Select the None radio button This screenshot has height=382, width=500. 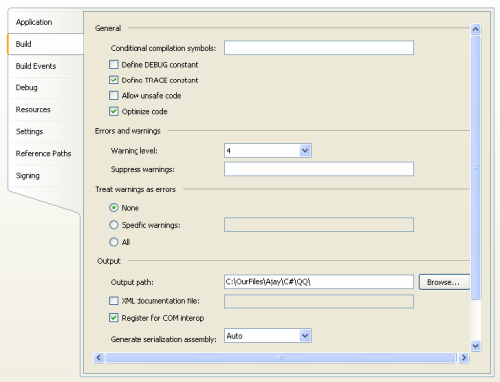click(114, 208)
